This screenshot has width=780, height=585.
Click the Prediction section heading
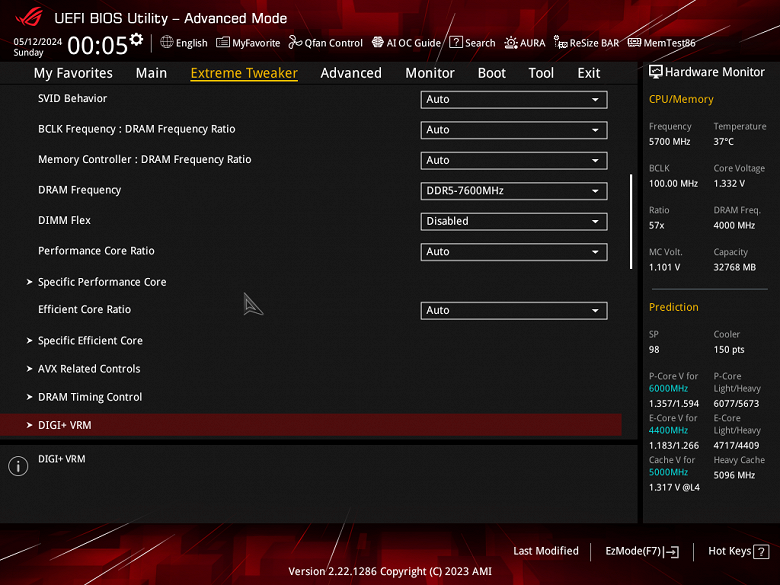click(x=674, y=307)
